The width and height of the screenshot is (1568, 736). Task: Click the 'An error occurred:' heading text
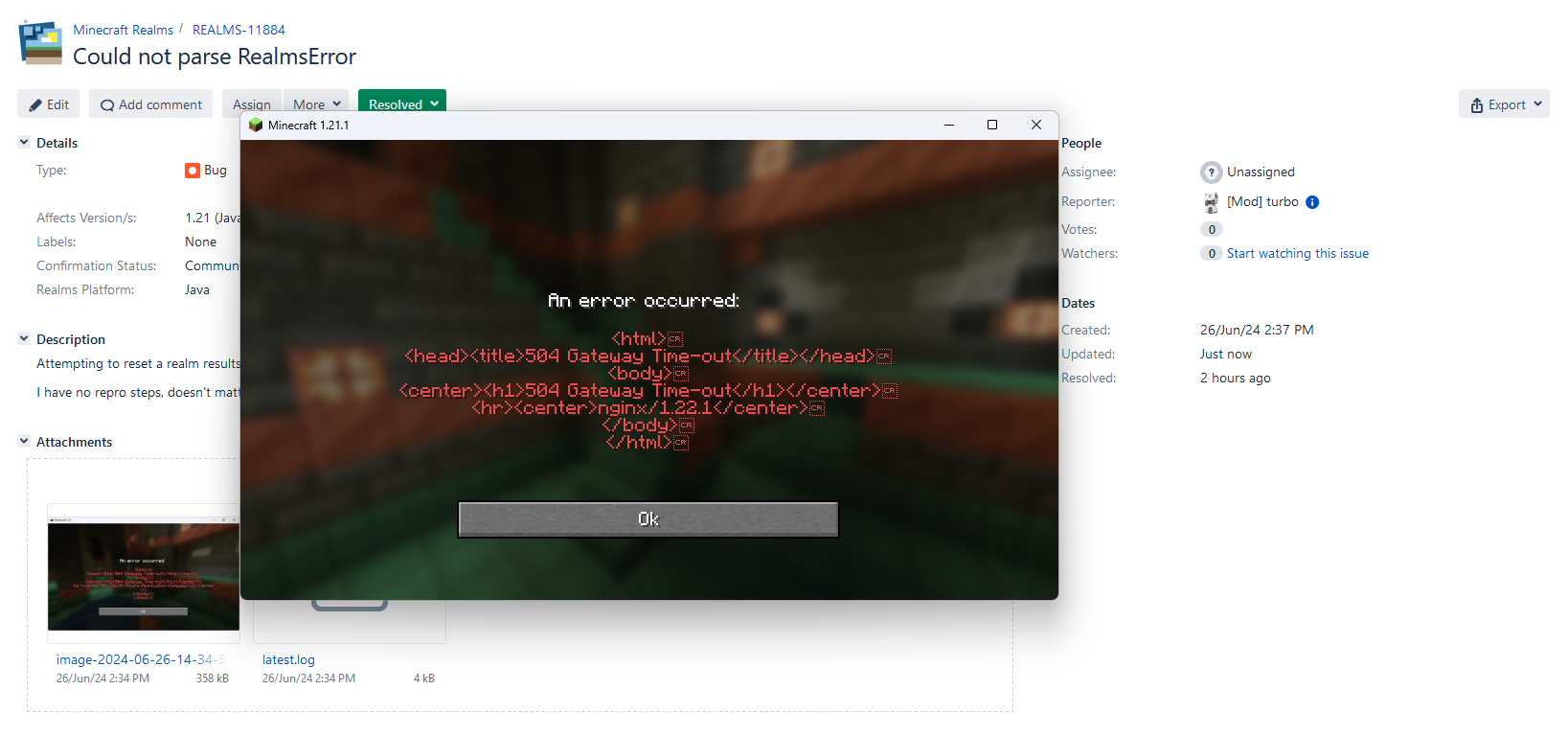[x=644, y=301]
